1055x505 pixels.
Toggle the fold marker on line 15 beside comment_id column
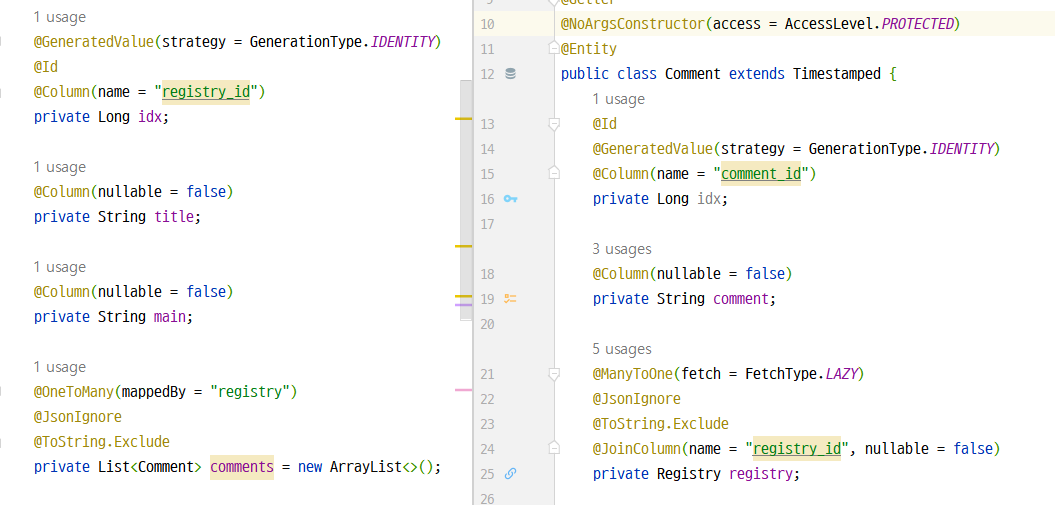click(x=554, y=173)
